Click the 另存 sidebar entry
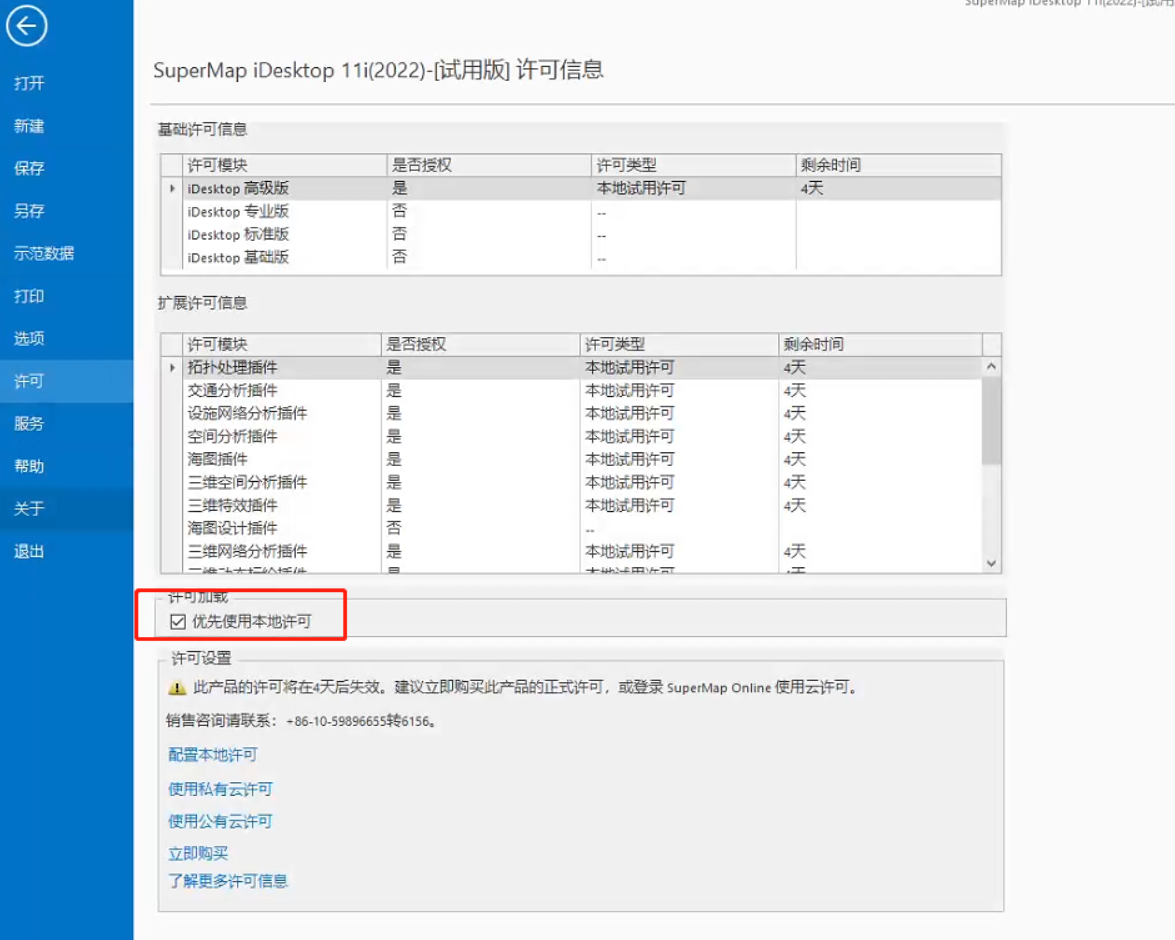Image resolution: width=1175 pixels, height=940 pixels. [x=67, y=211]
